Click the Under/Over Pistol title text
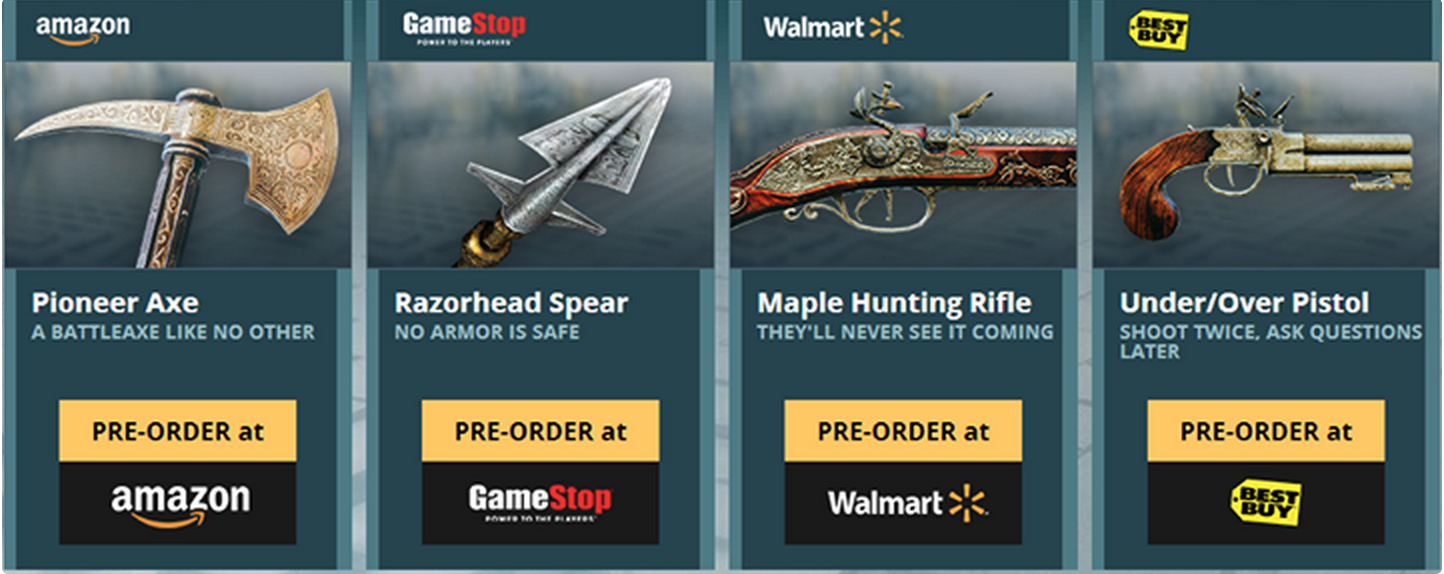Screen dimensions: 1444x574 click(x=1245, y=303)
